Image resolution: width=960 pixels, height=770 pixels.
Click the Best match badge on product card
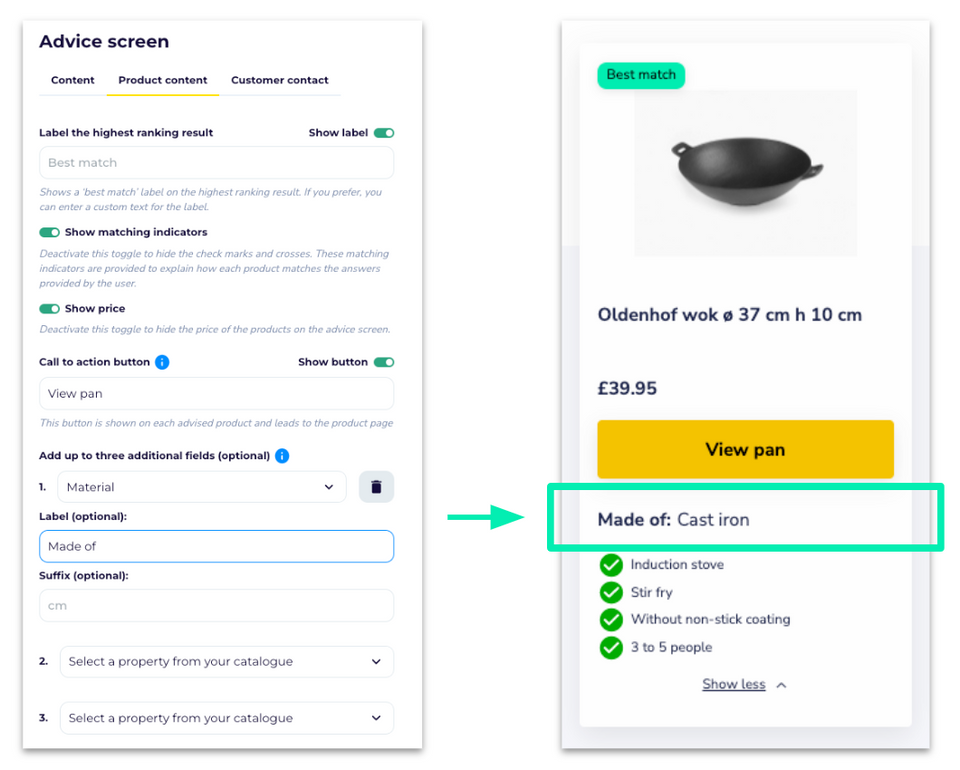click(641, 75)
